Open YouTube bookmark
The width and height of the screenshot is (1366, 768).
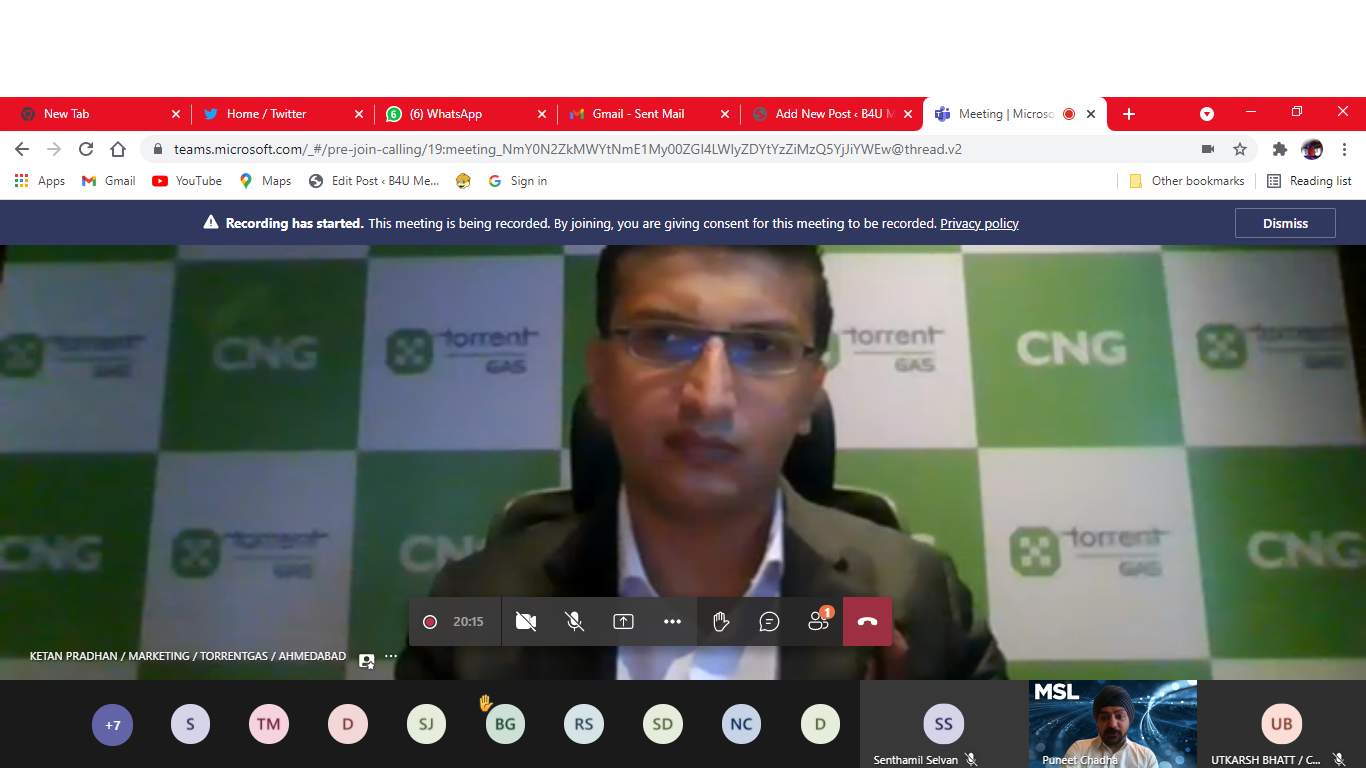187,181
